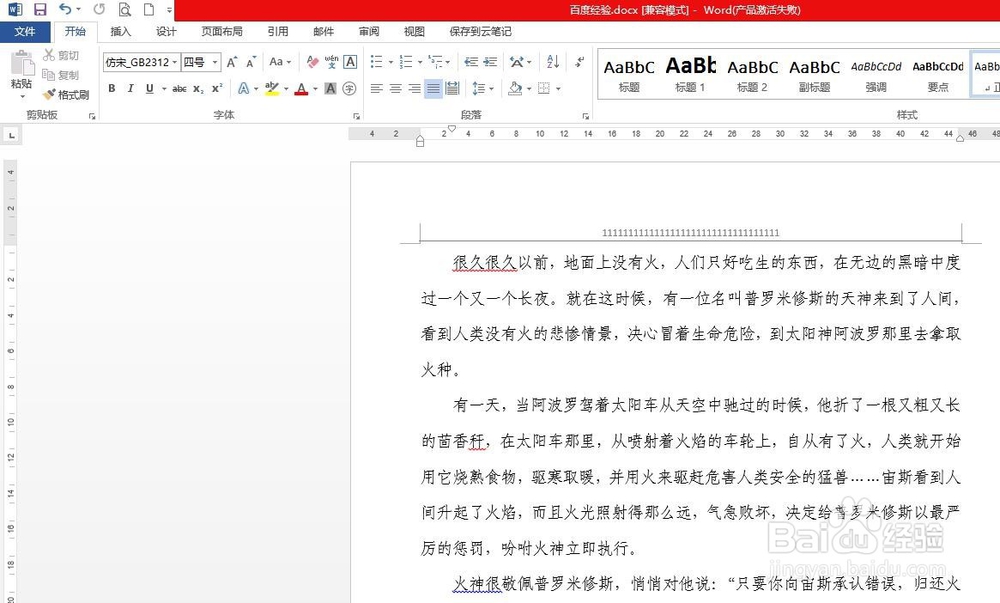
Task: Apply the 强调 emphasis style
Action: point(876,75)
